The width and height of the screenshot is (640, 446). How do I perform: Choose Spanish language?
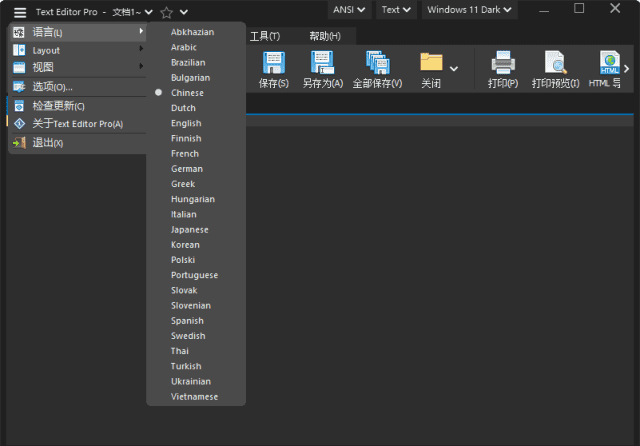point(196,321)
